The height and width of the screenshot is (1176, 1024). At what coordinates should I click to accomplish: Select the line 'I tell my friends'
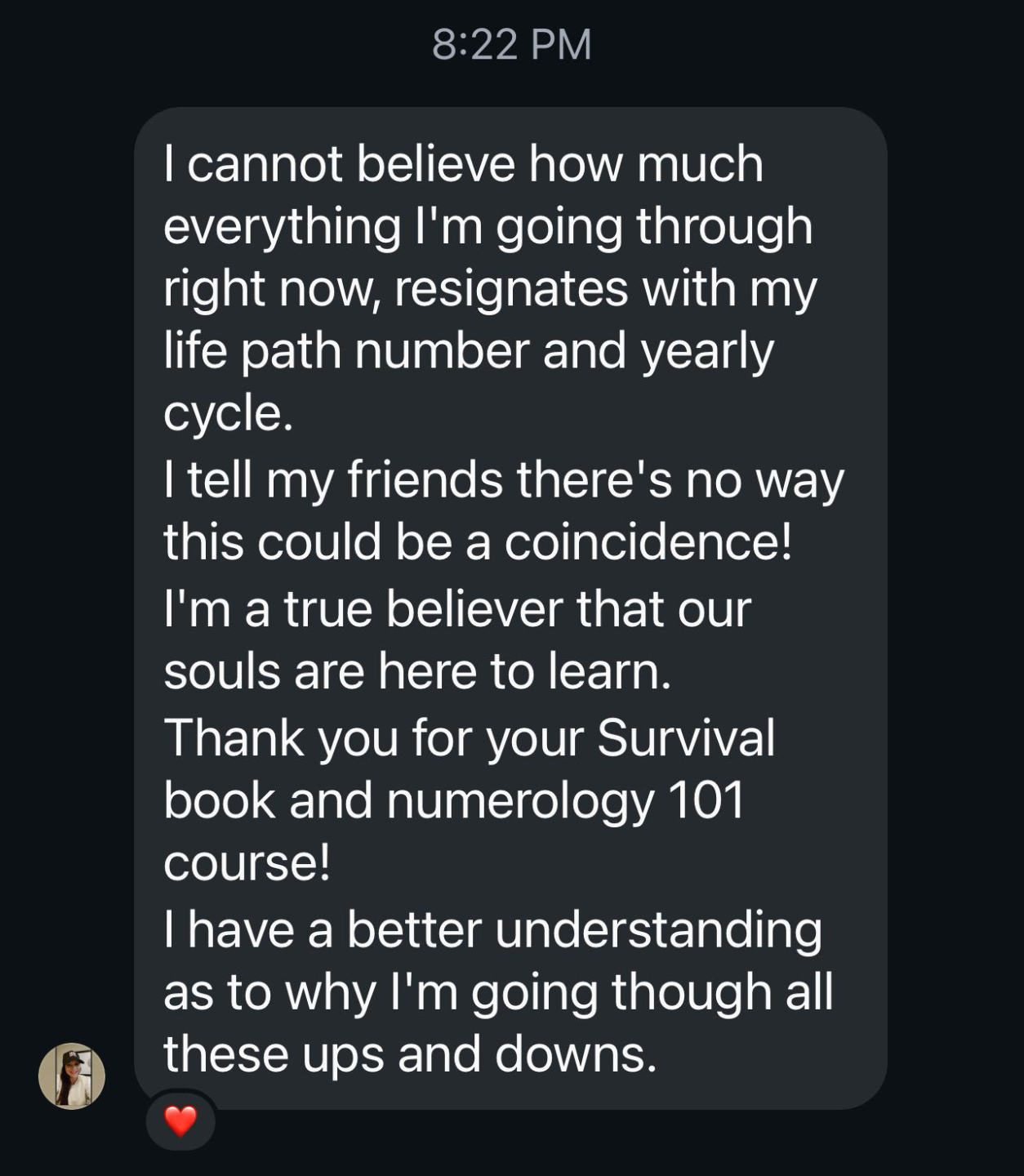coord(332,479)
